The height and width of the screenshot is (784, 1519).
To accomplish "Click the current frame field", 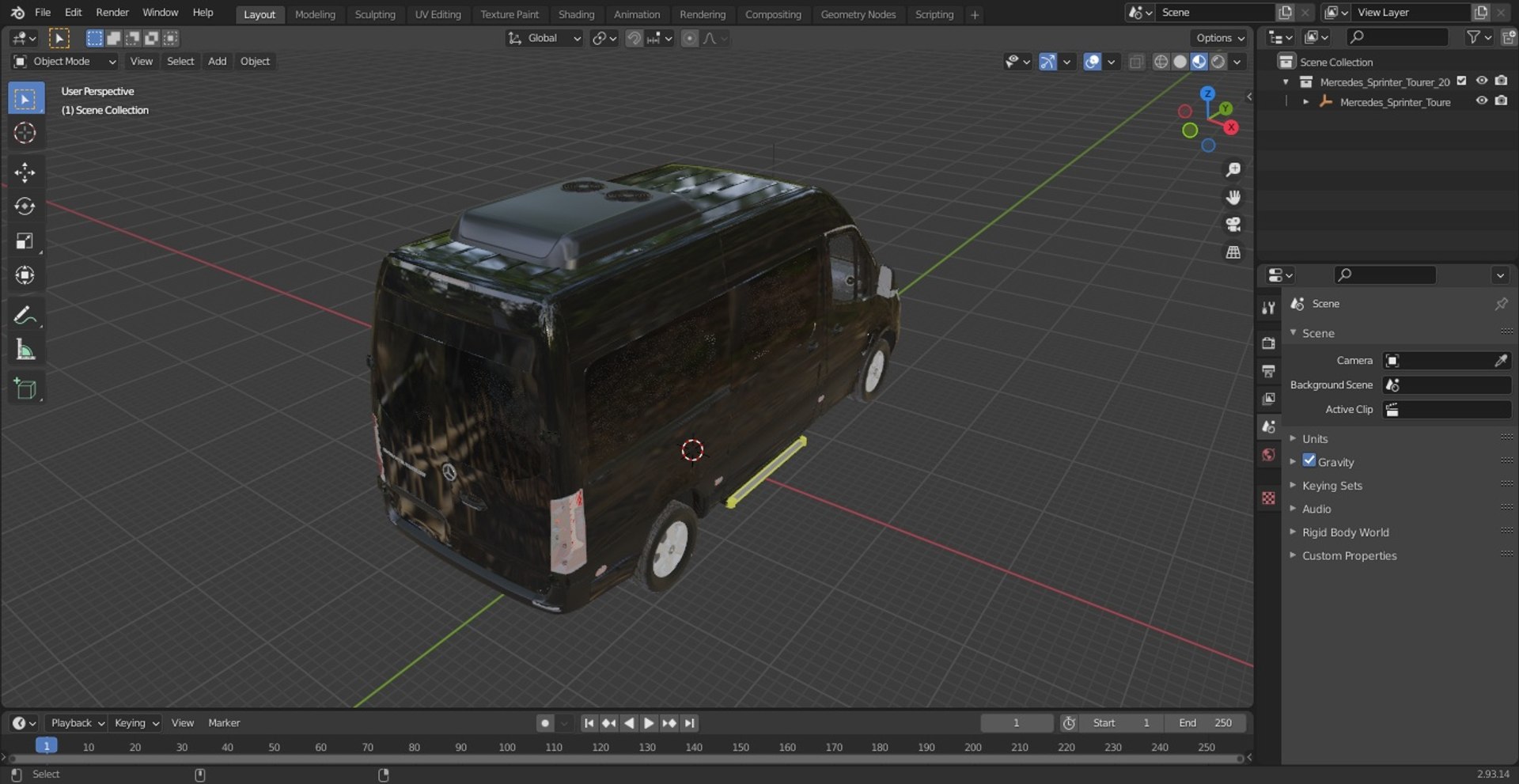I will click(1017, 723).
